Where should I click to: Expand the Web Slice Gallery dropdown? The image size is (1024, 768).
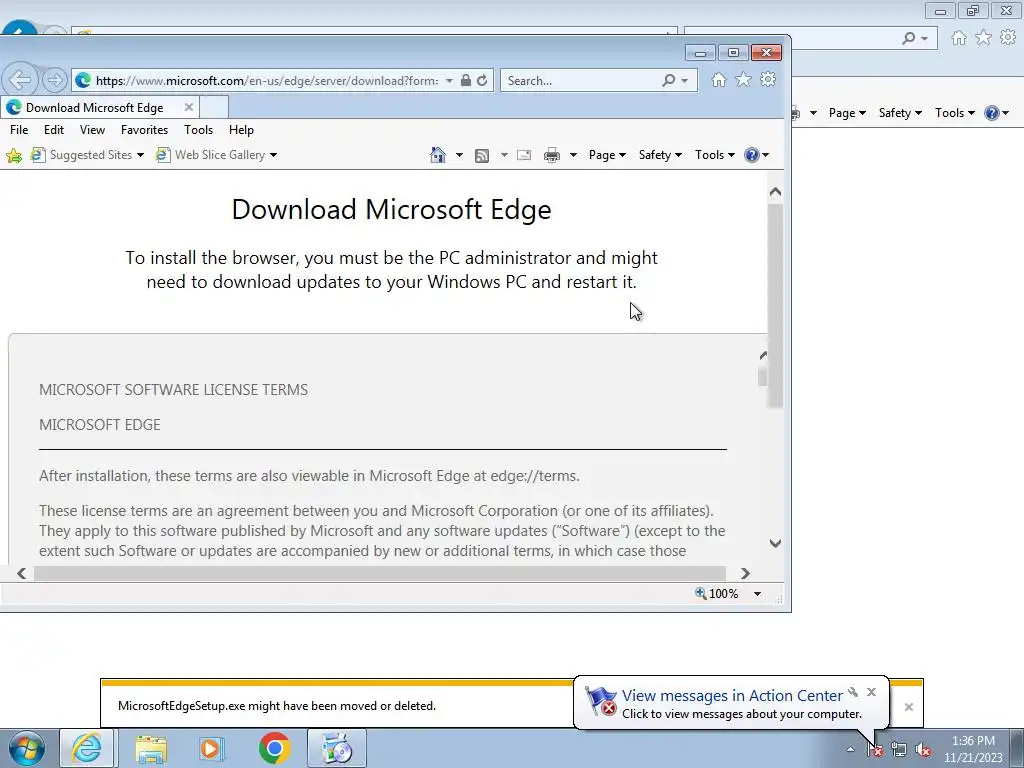point(274,155)
